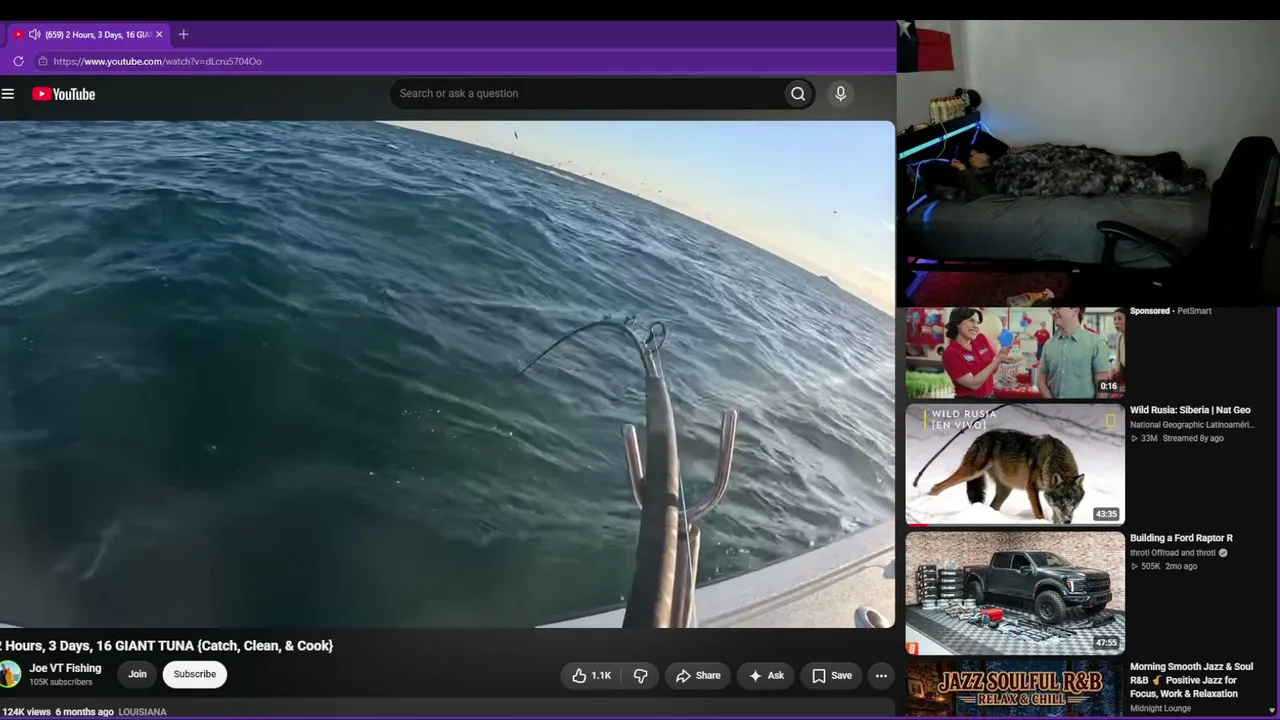Start voice search with the microphone

click(840, 94)
